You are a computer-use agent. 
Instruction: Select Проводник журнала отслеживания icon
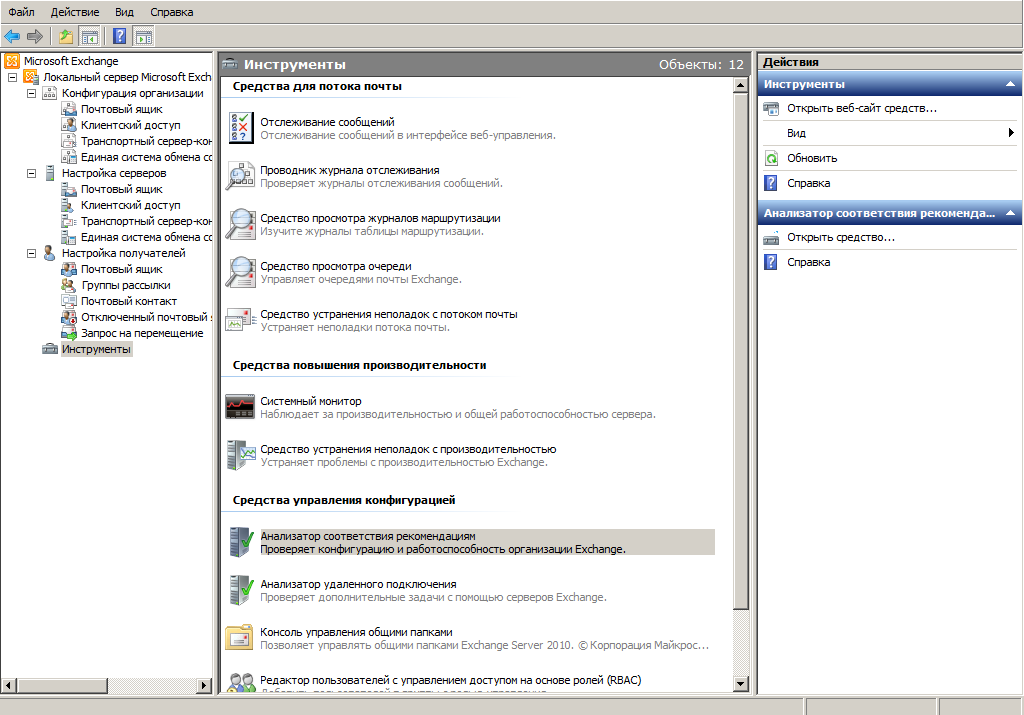(x=240, y=176)
